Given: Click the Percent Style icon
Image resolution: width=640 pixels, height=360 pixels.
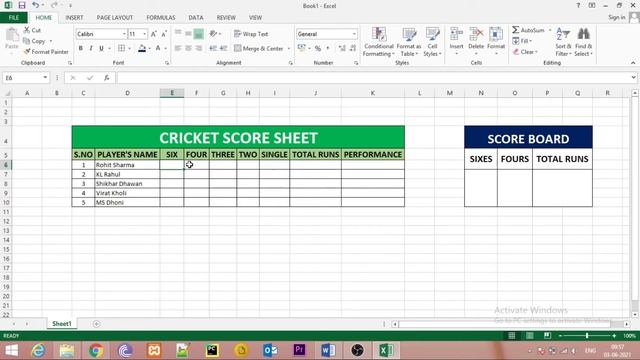Looking at the screenshot, I should [x=318, y=48].
